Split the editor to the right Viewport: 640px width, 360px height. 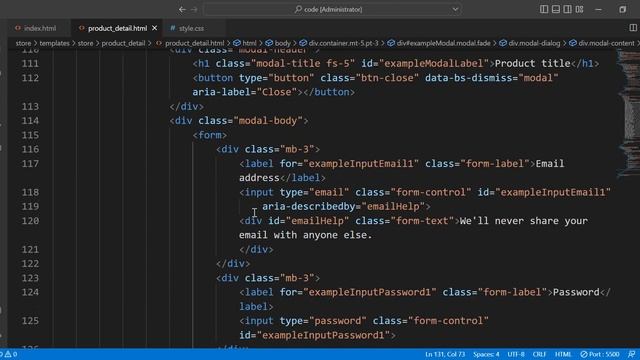[633, 28]
